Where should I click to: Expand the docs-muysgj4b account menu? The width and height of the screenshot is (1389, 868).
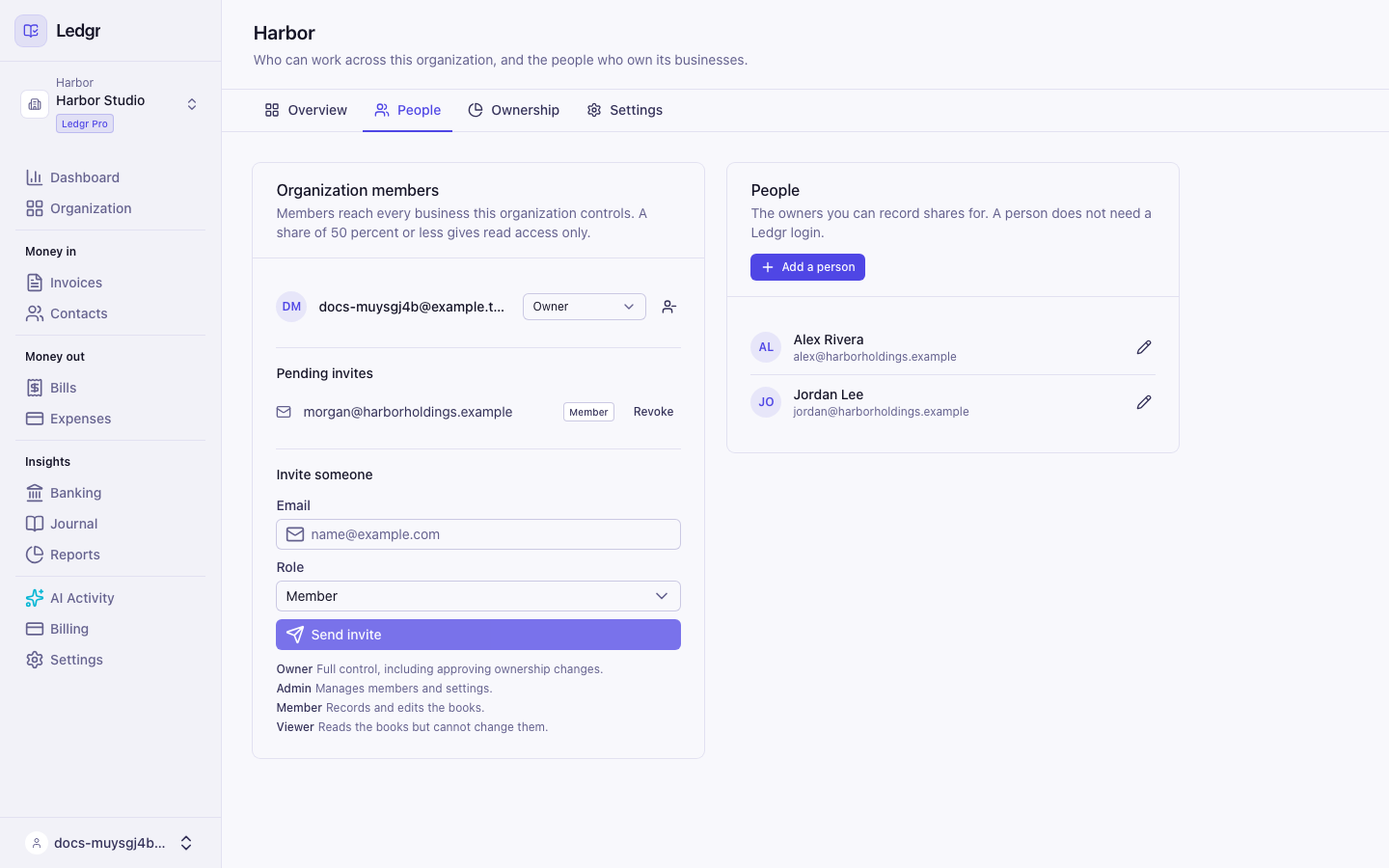tap(186, 843)
